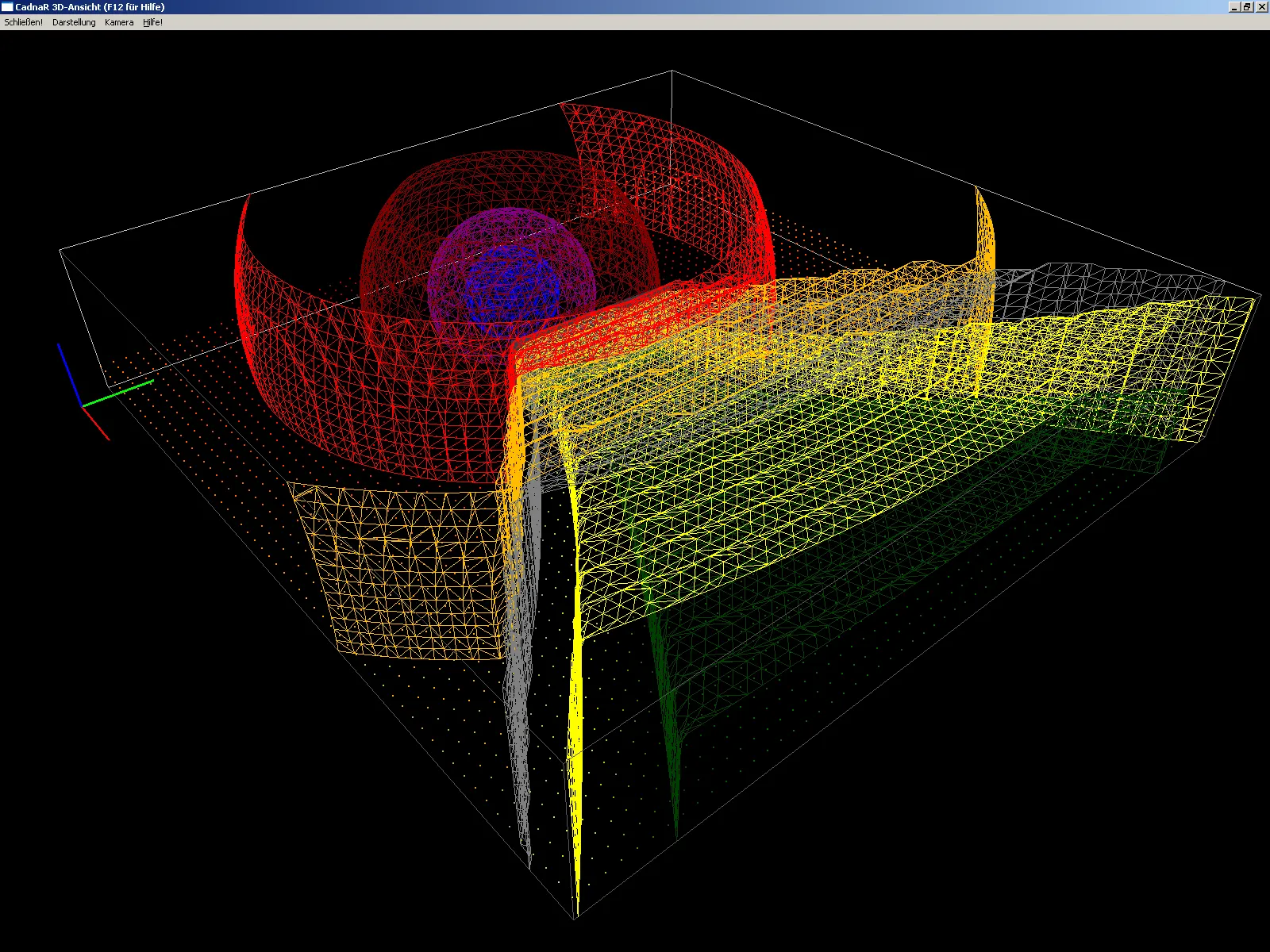The width and height of the screenshot is (1270, 952).
Task: Click the red axis of the coordinate gizmo
Action: coord(97,424)
